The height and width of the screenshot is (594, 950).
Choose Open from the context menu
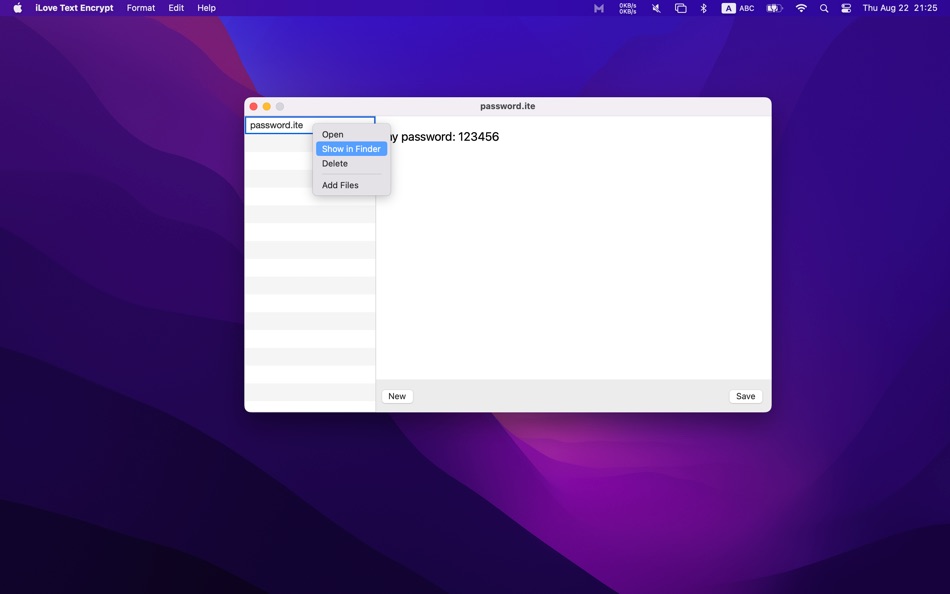(333, 134)
